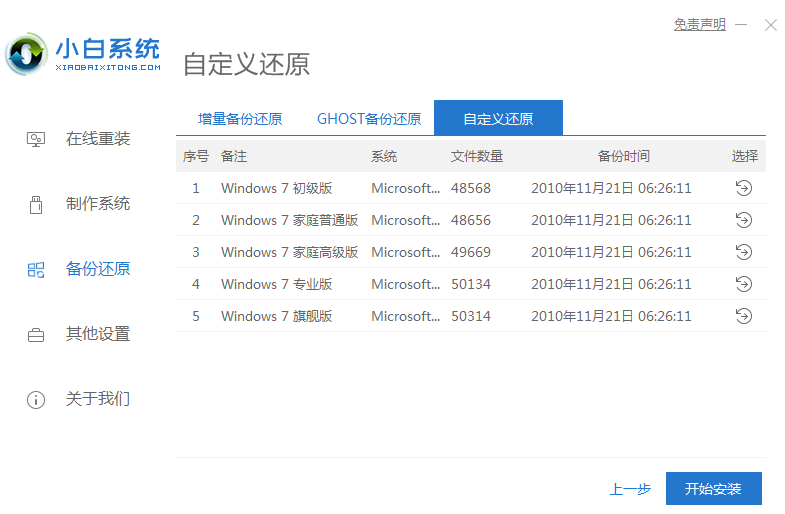
Task: Click restore icon for Windows 7 专业版
Action: [x=743, y=284]
